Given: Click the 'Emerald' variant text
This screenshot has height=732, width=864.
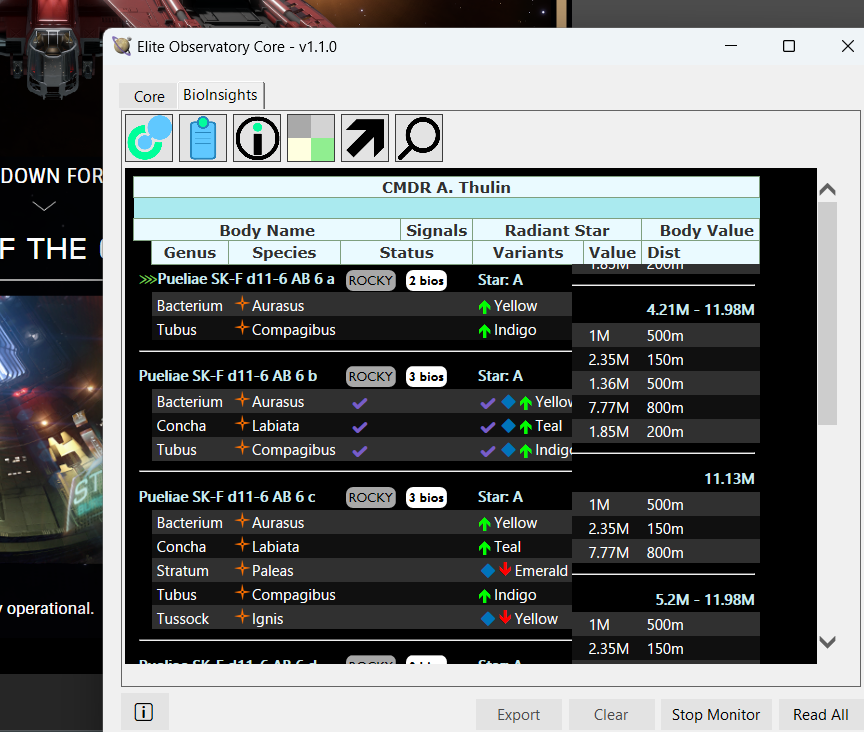Looking at the screenshot, I should pyautogui.click(x=541, y=571).
